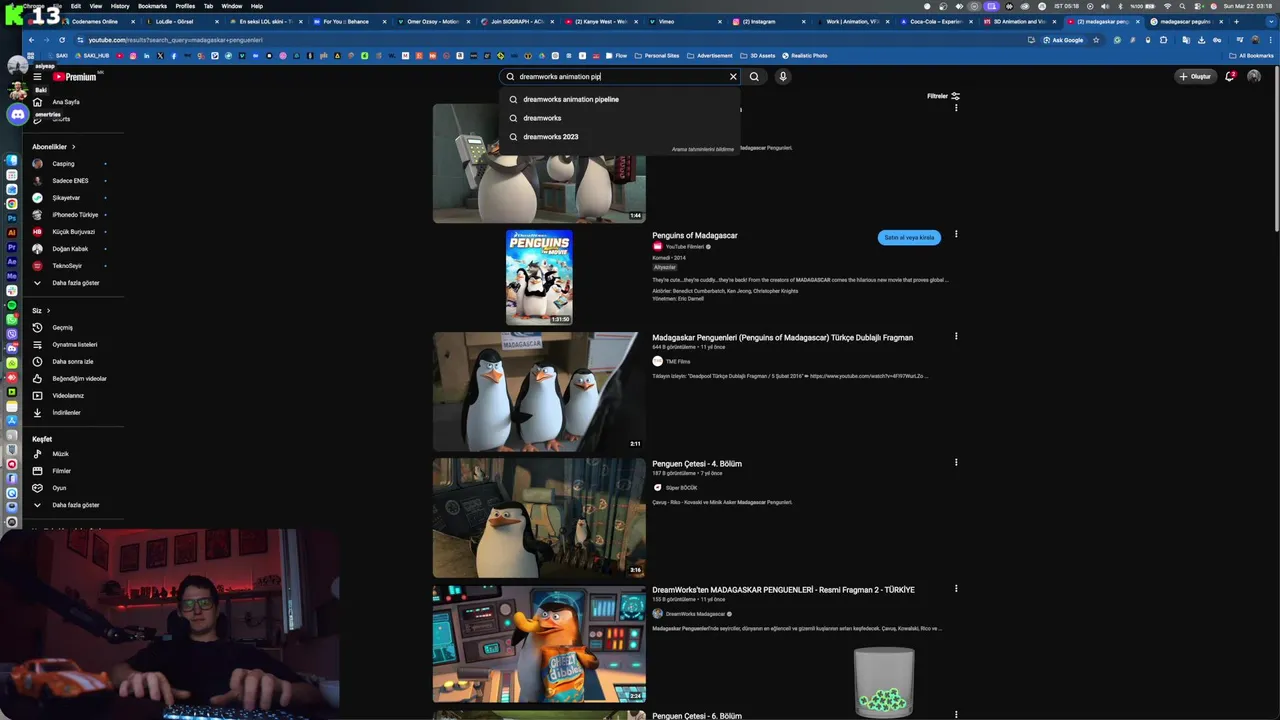Open the DreamWorks Madagascar channel link
This screenshot has width=1280, height=720.
pos(695,614)
